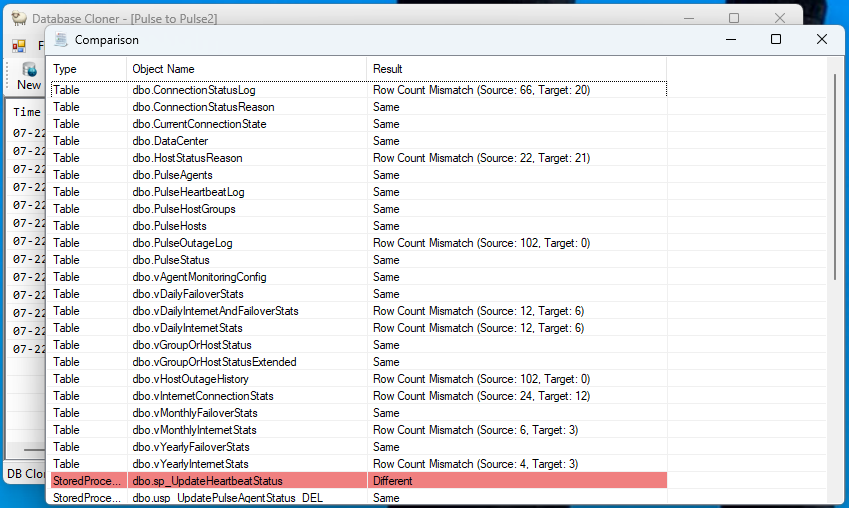Select the dbo.vDailyInternetAndFailoverStats row
This screenshot has height=508, width=849.
click(358, 311)
